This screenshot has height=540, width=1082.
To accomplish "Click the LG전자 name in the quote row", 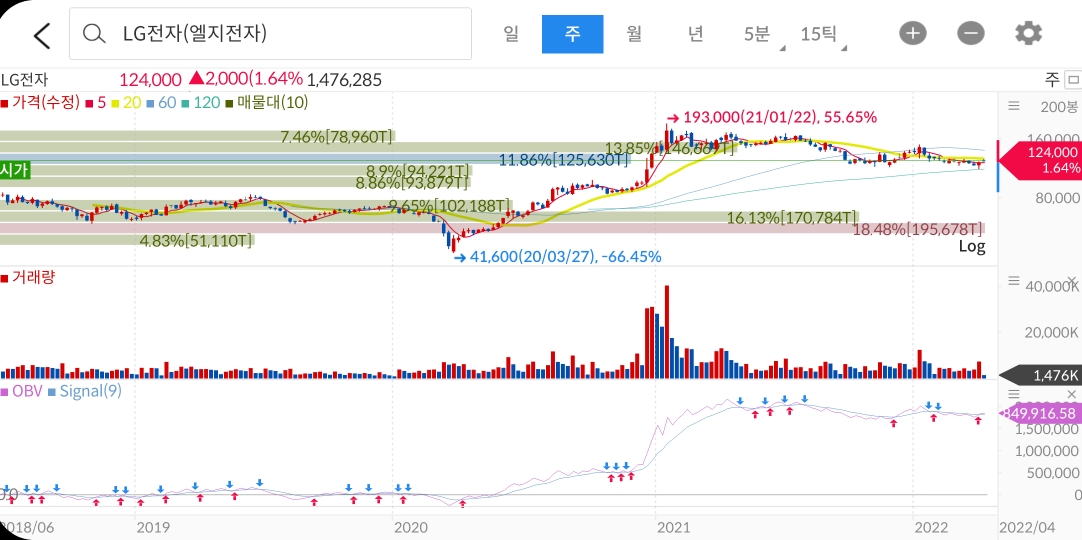I will 25,80.
